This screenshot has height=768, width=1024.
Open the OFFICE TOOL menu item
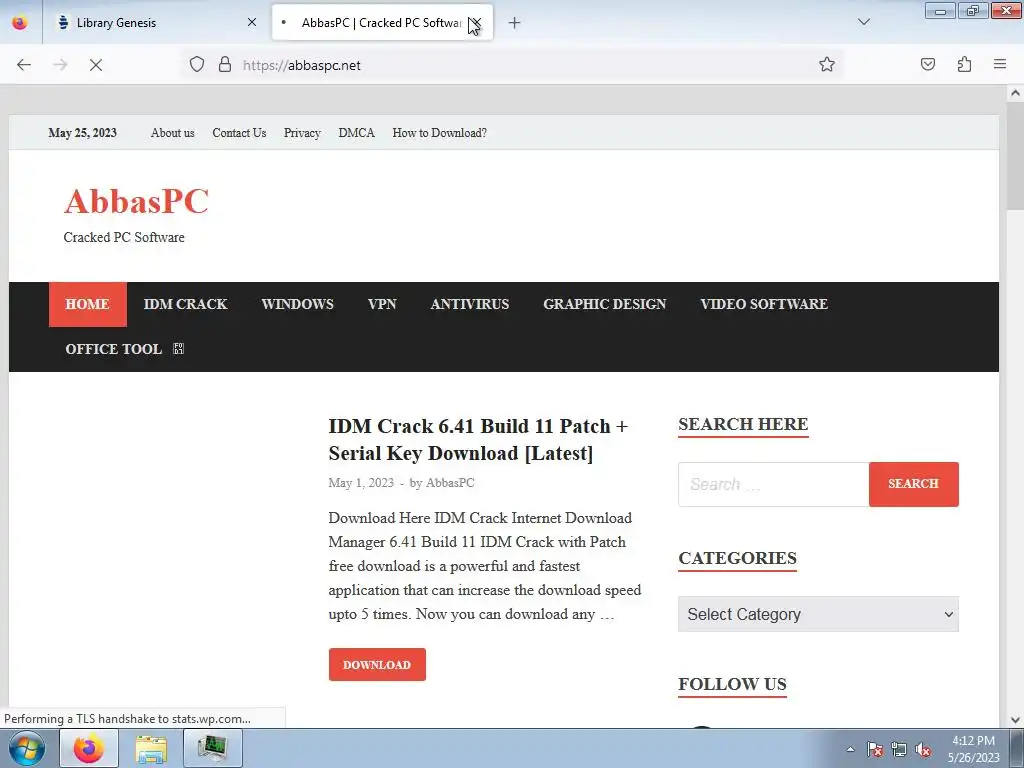(114, 349)
